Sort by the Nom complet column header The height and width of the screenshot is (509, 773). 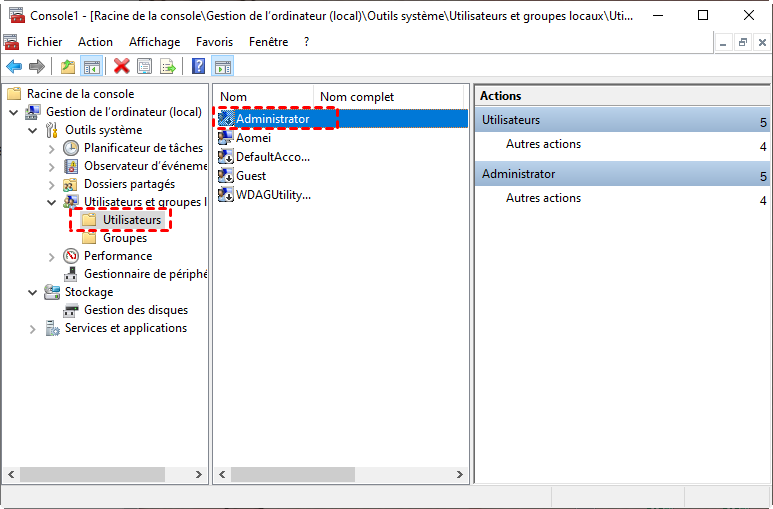[388, 97]
